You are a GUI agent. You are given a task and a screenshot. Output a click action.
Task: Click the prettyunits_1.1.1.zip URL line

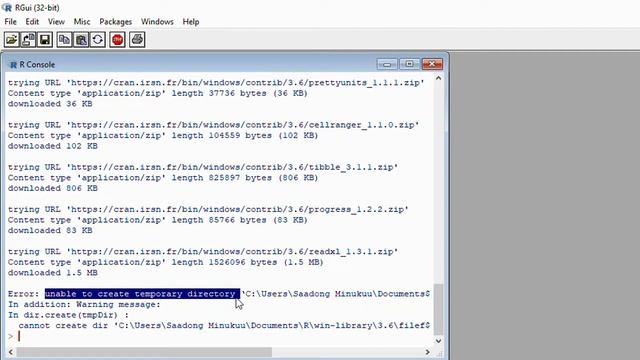(x=216, y=83)
